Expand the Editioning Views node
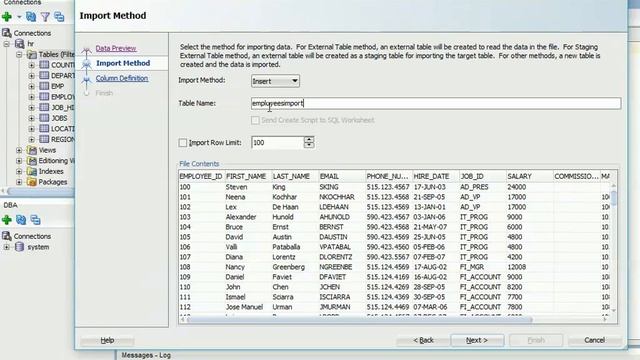640x360 pixels. click(19, 161)
